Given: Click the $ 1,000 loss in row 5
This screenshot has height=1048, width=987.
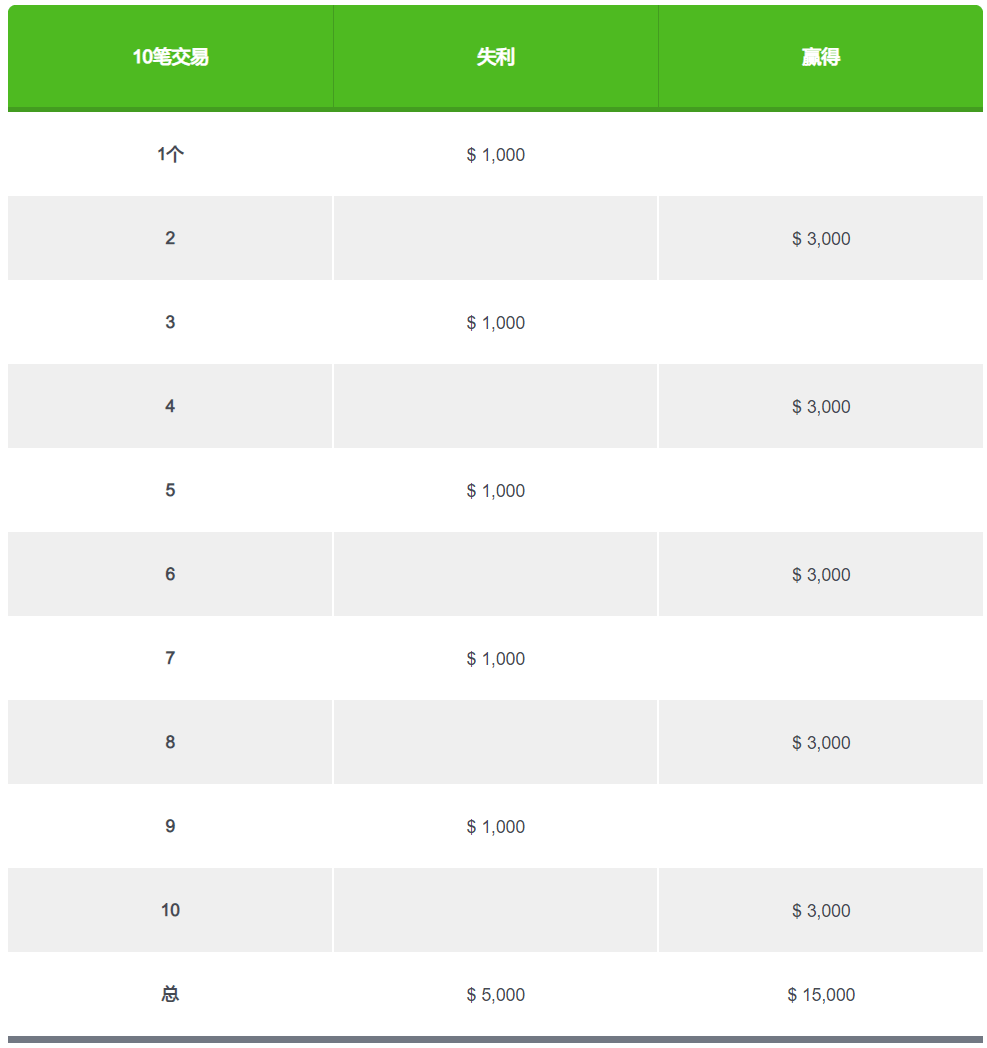Looking at the screenshot, I should (x=495, y=490).
